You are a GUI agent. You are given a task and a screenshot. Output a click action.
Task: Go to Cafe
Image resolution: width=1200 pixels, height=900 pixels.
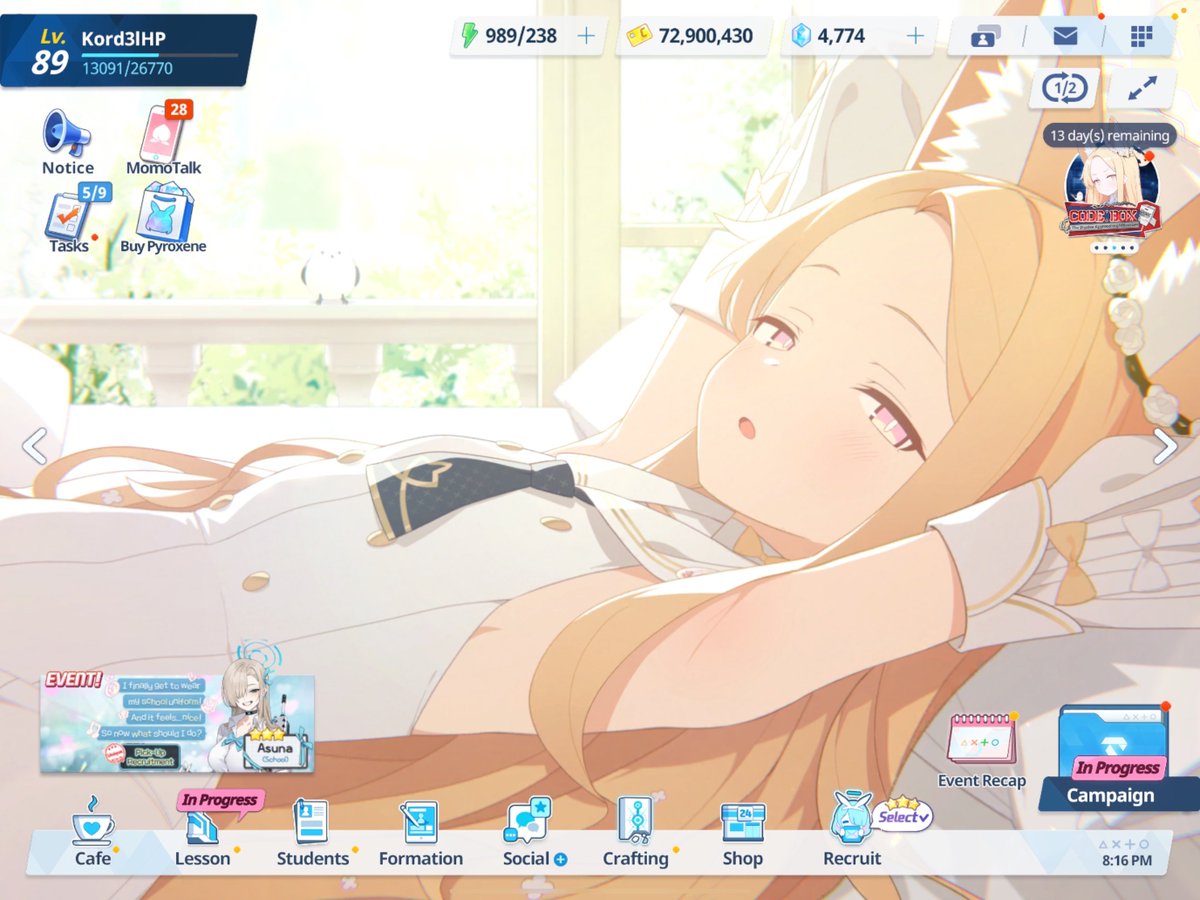(92, 832)
